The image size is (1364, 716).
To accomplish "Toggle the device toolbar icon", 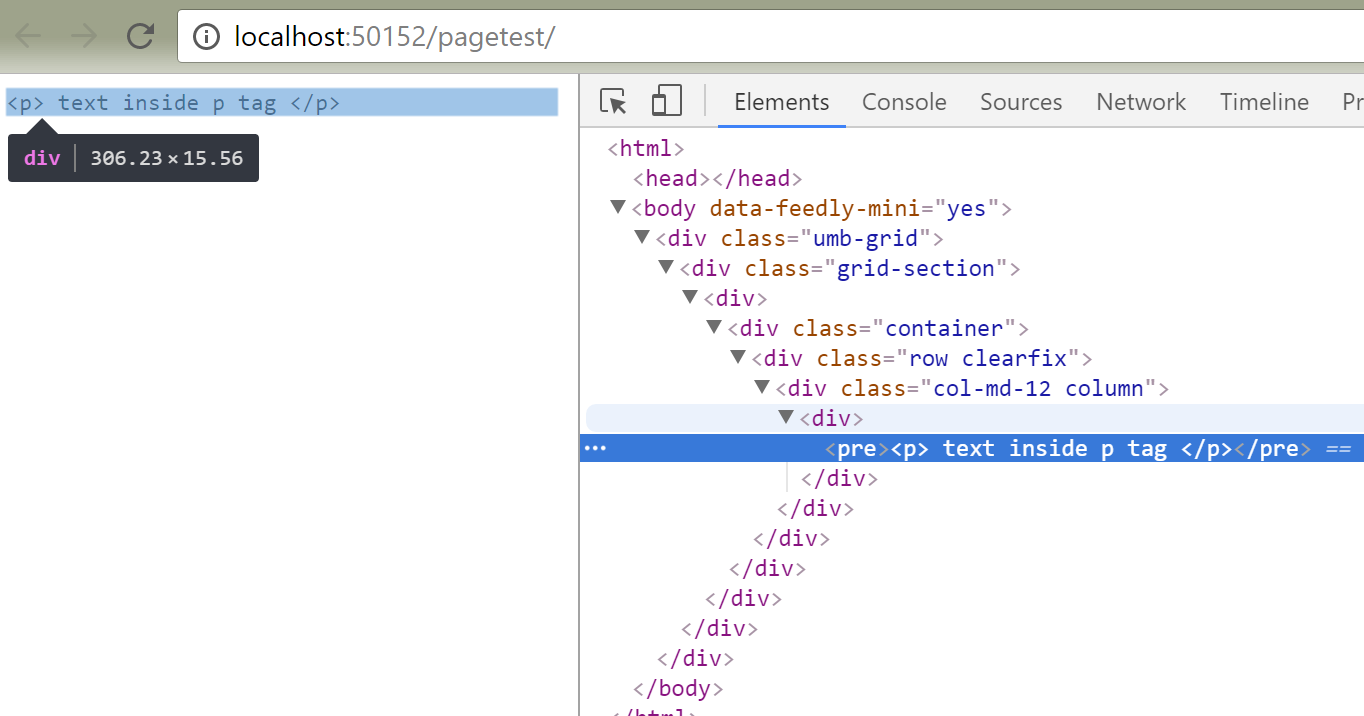I will pos(666,101).
